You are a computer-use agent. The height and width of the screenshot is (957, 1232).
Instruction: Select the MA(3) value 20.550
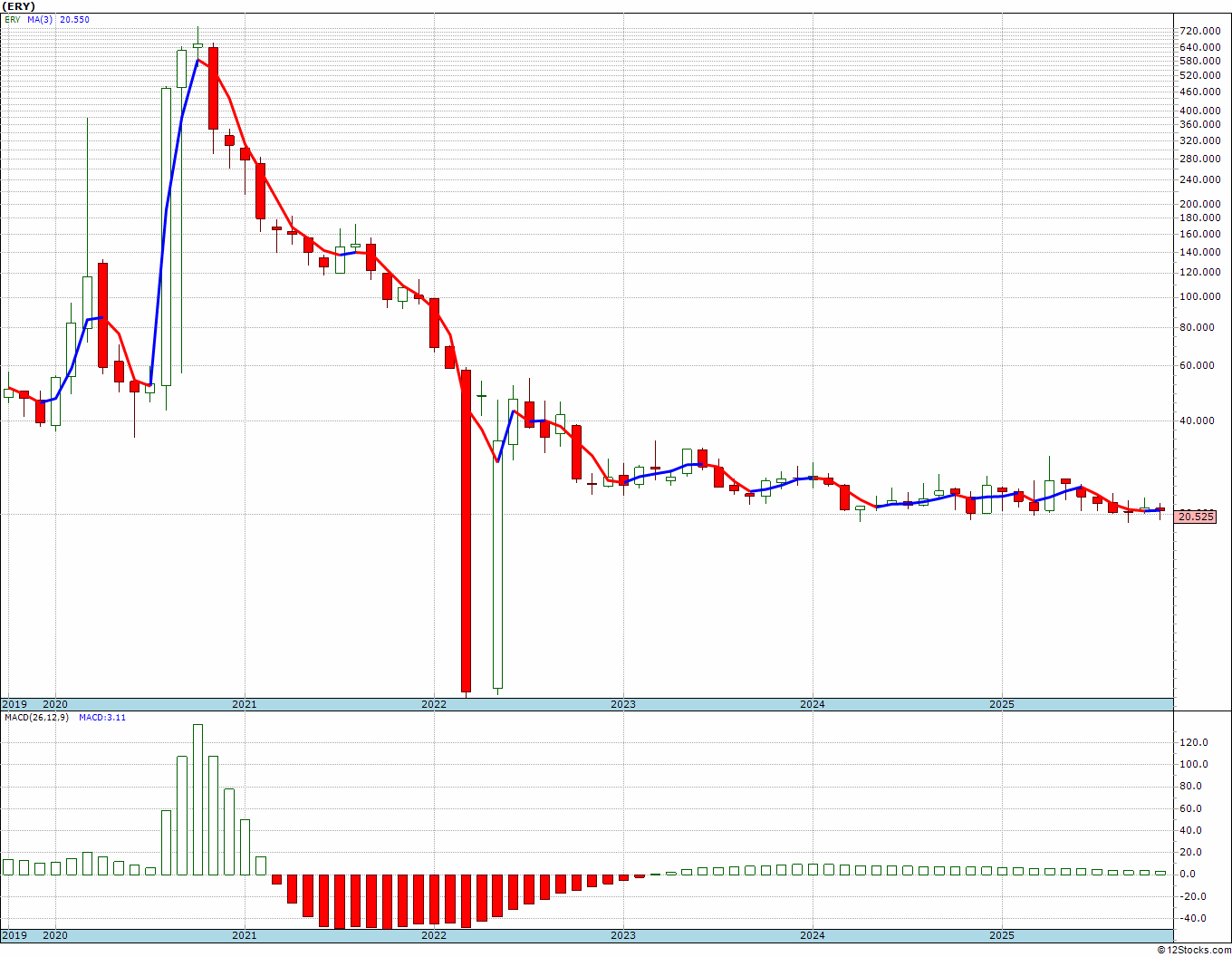[74, 19]
